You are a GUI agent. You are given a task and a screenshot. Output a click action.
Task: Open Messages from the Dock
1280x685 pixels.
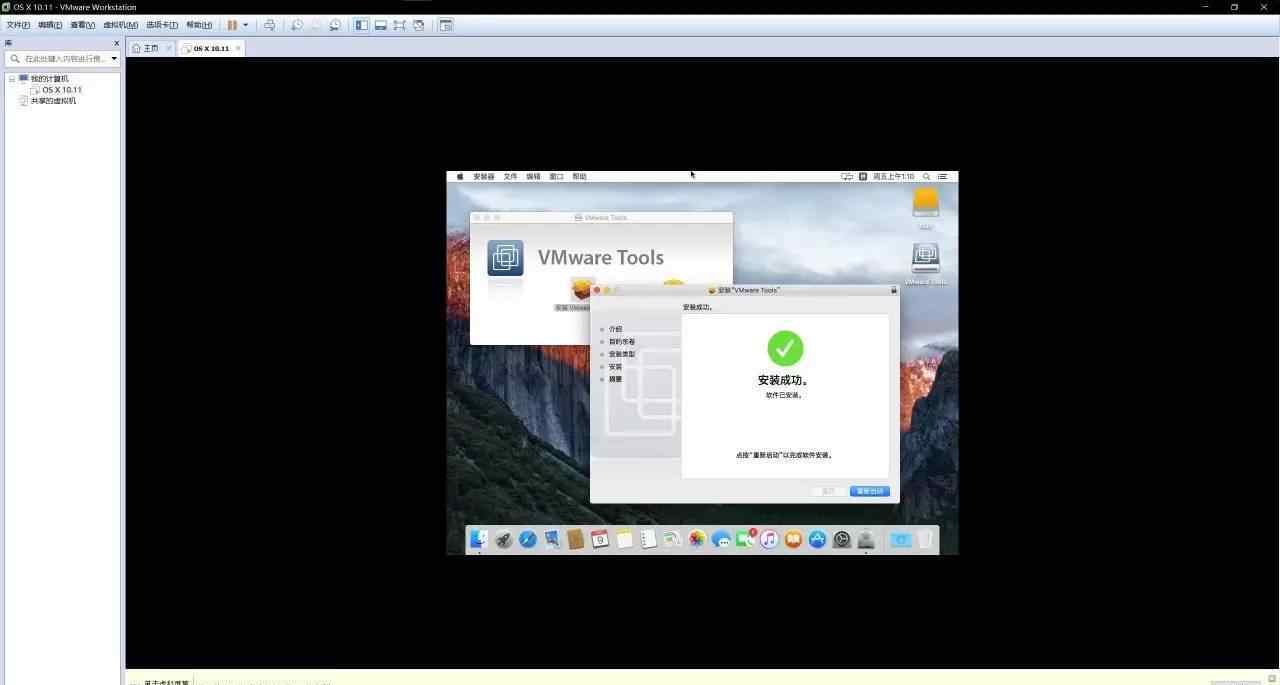(x=721, y=539)
